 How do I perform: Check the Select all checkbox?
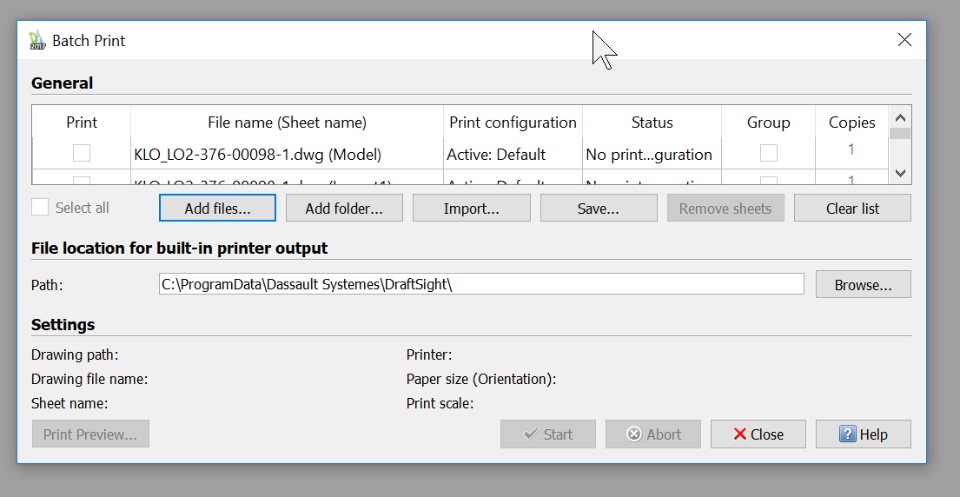pyautogui.click(x=41, y=208)
